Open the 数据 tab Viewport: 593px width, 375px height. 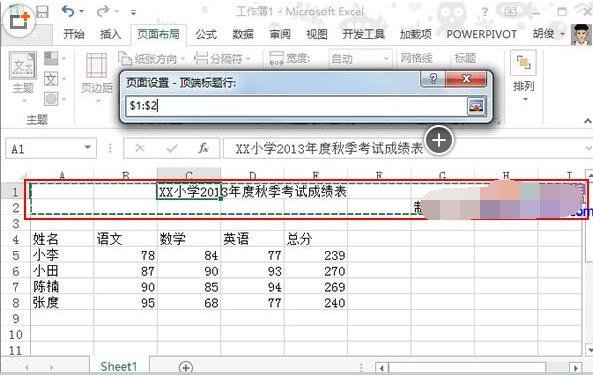(x=243, y=34)
